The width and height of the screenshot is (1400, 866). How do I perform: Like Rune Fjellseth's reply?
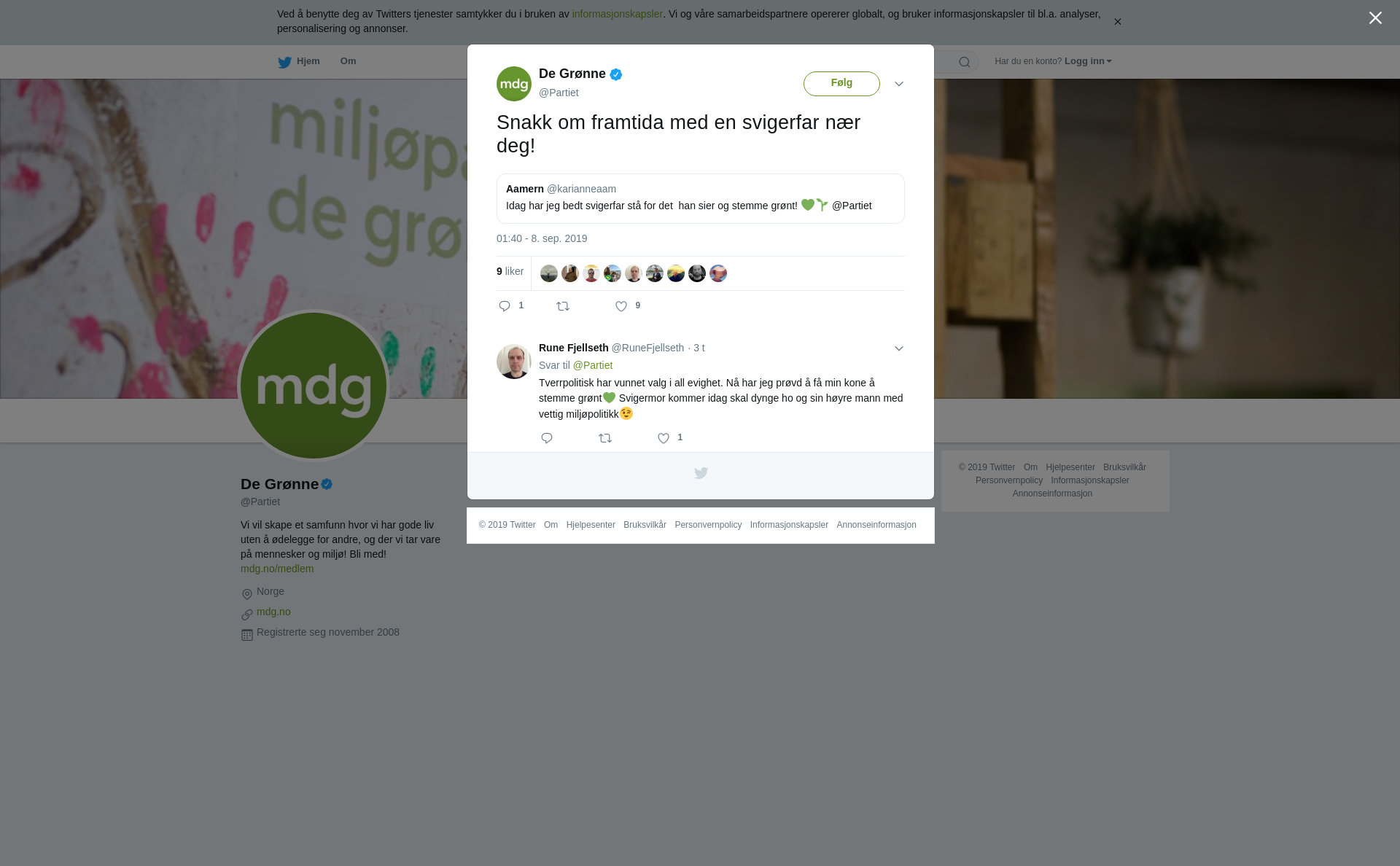tap(664, 439)
